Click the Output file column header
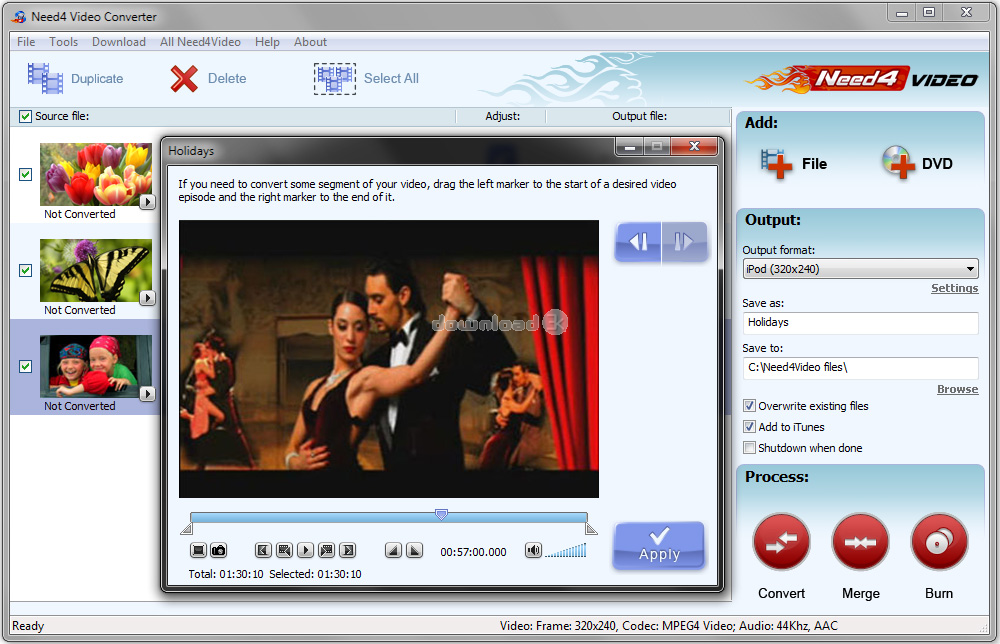 [639, 116]
